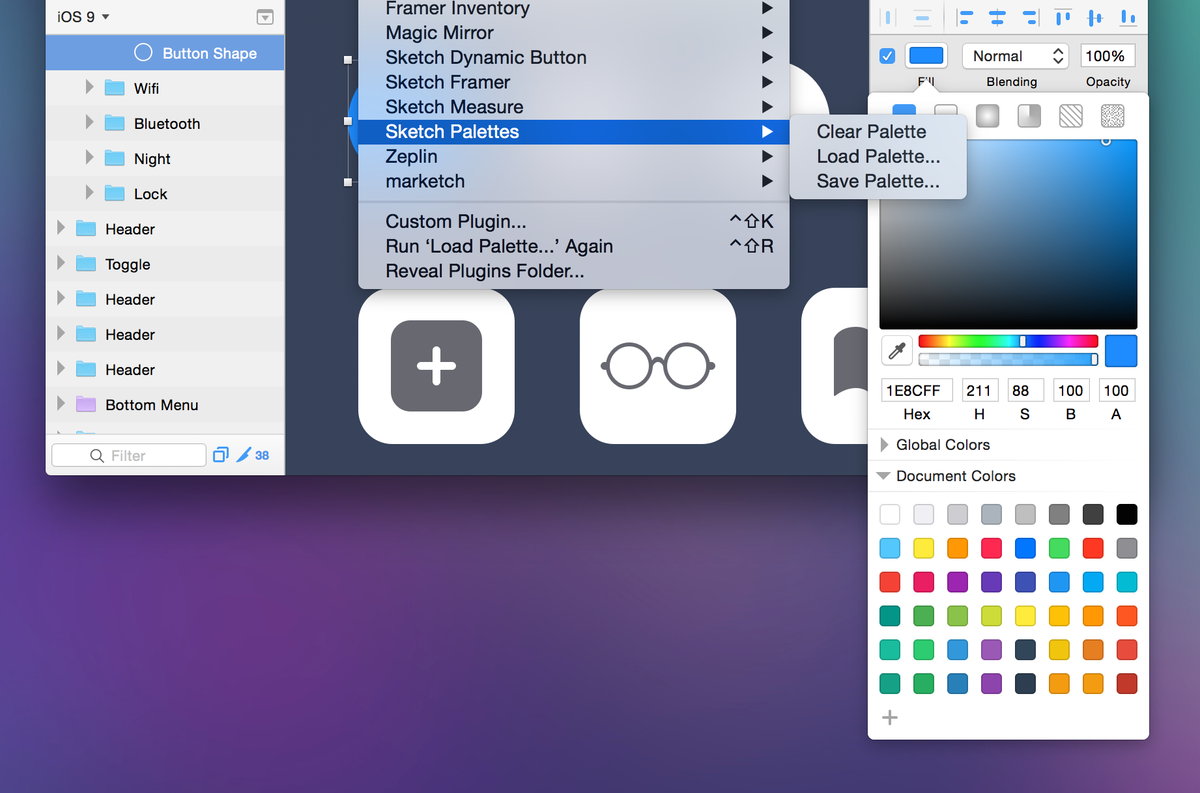Center selection horizontally using alignment icon
This screenshot has width=1200, height=793.
[x=998, y=17]
